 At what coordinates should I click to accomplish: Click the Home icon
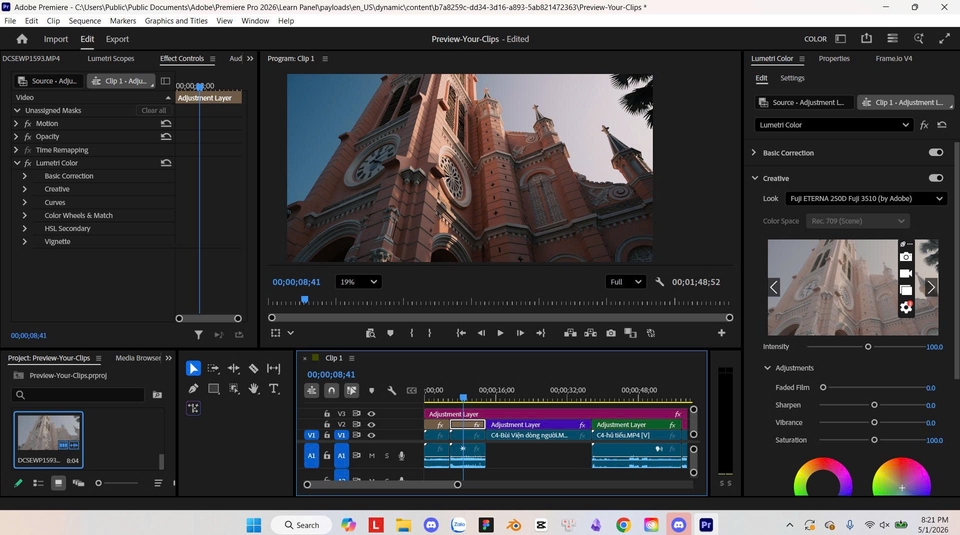[22, 39]
